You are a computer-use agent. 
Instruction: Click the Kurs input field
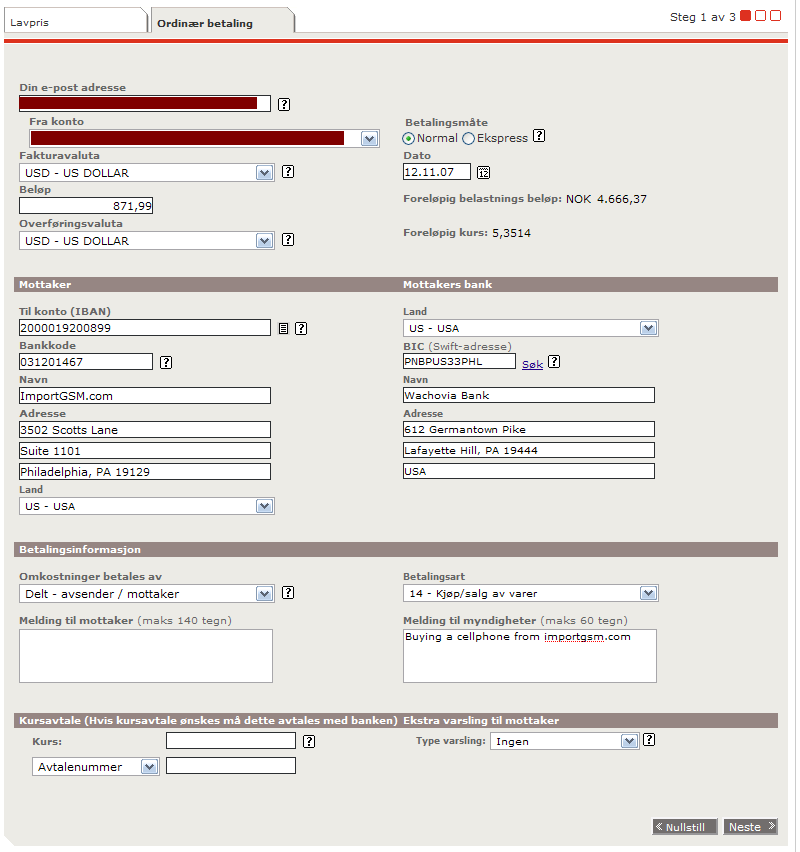[x=231, y=741]
